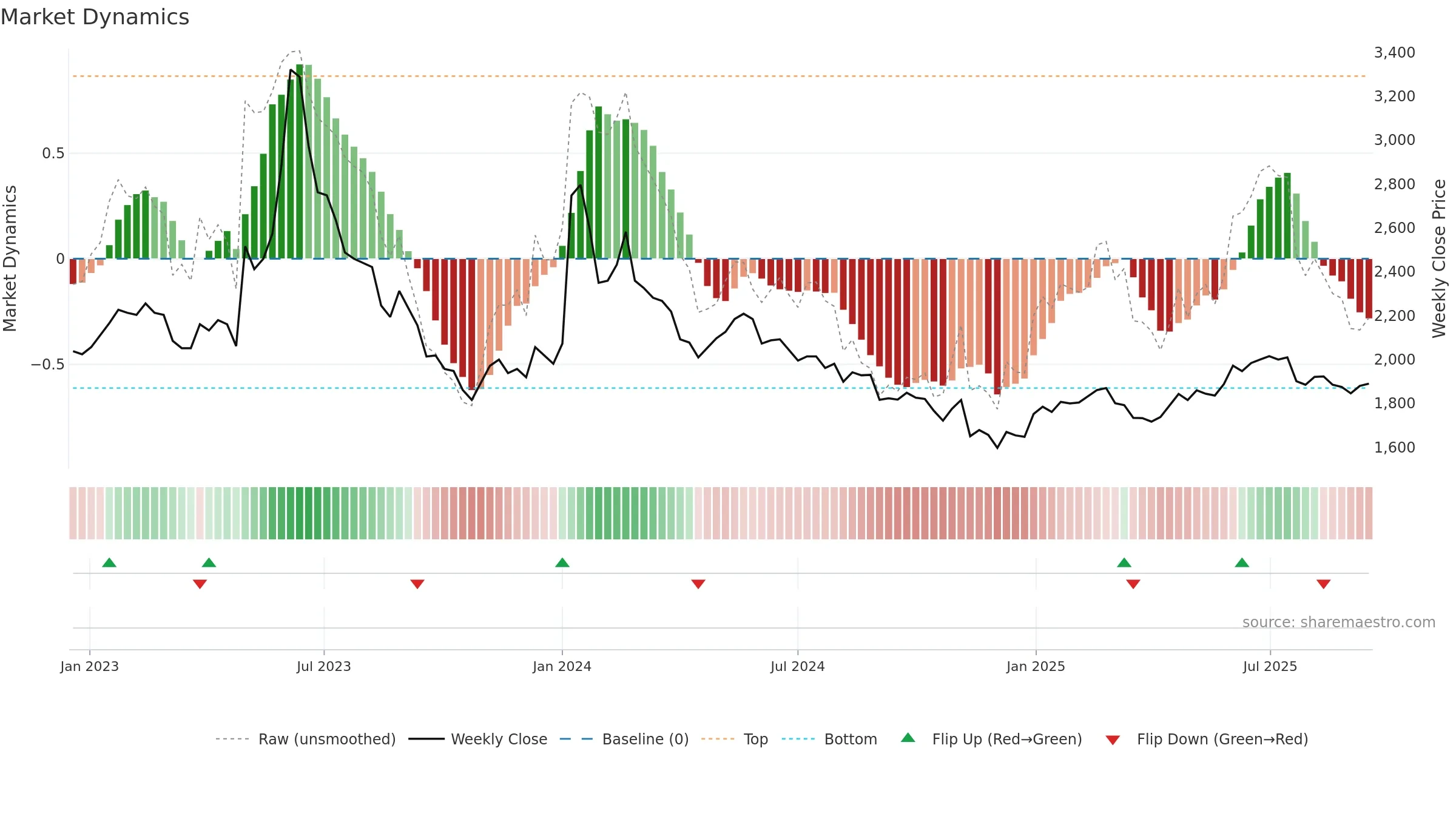The width and height of the screenshot is (1456, 819).
Task: Toggle the Bottom legend entry
Action: tap(829, 739)
